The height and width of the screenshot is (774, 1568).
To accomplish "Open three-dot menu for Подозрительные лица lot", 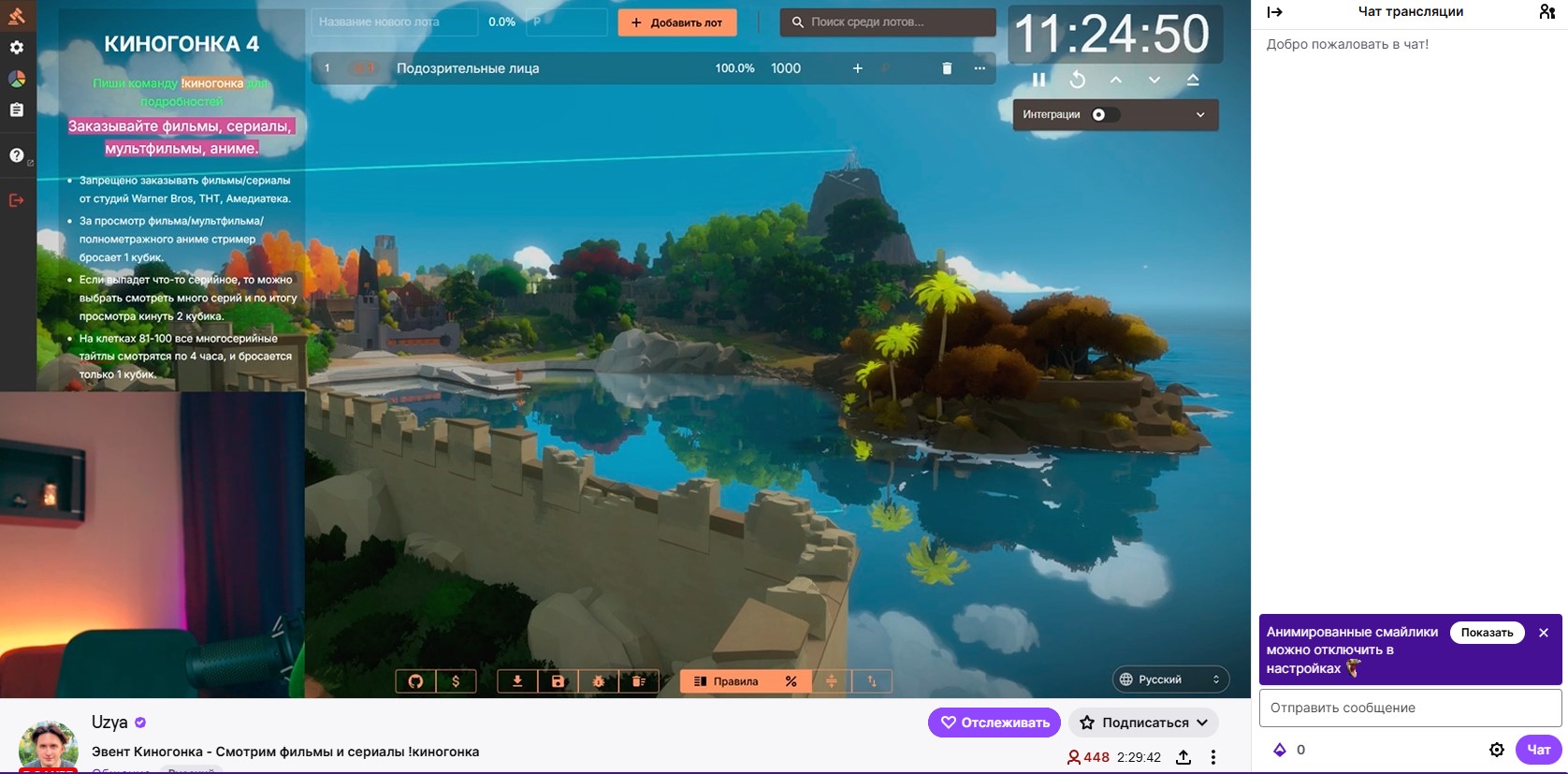I will 980,68.
